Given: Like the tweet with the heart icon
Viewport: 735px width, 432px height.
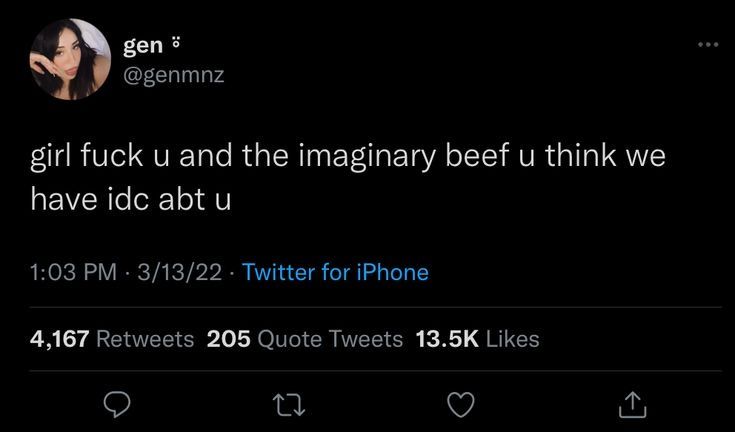Looking at the screenshot, I should pos(459,404).
